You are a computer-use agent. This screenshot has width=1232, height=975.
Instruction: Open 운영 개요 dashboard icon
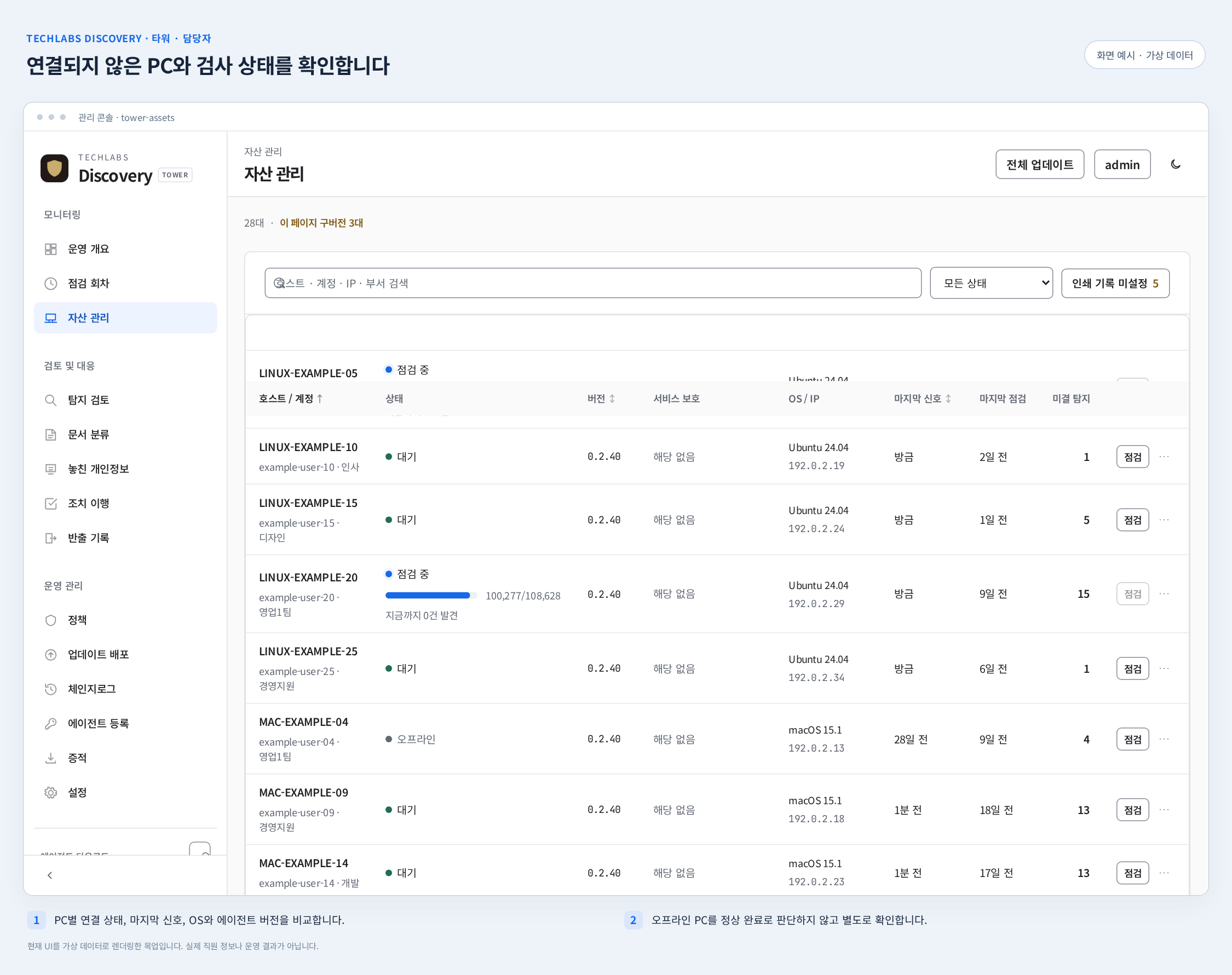(51, 249)
